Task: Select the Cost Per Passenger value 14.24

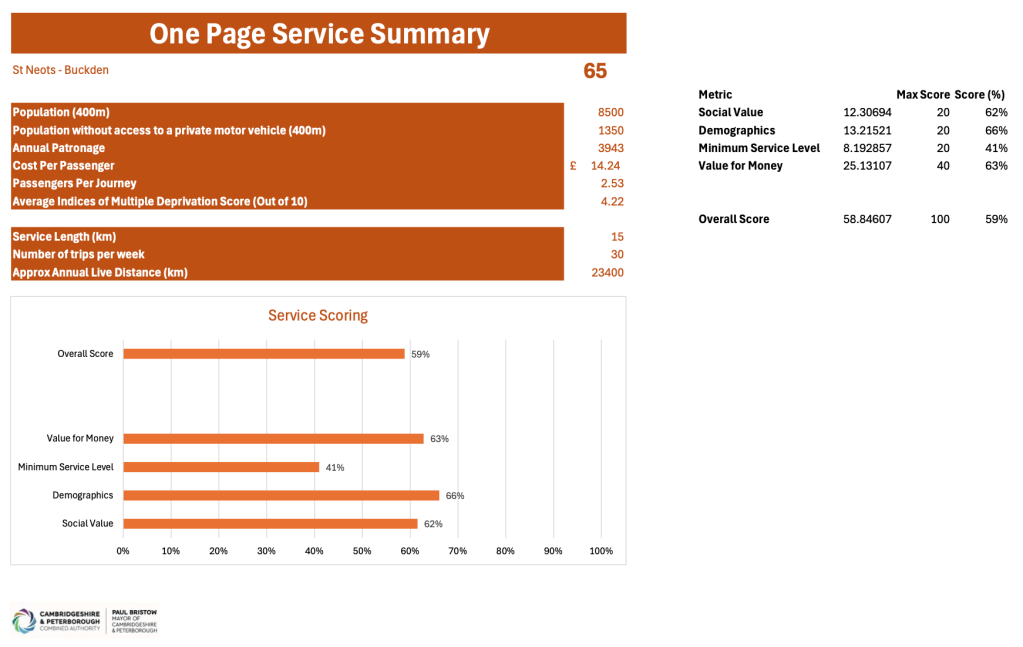Action: [x=607, y=166]
